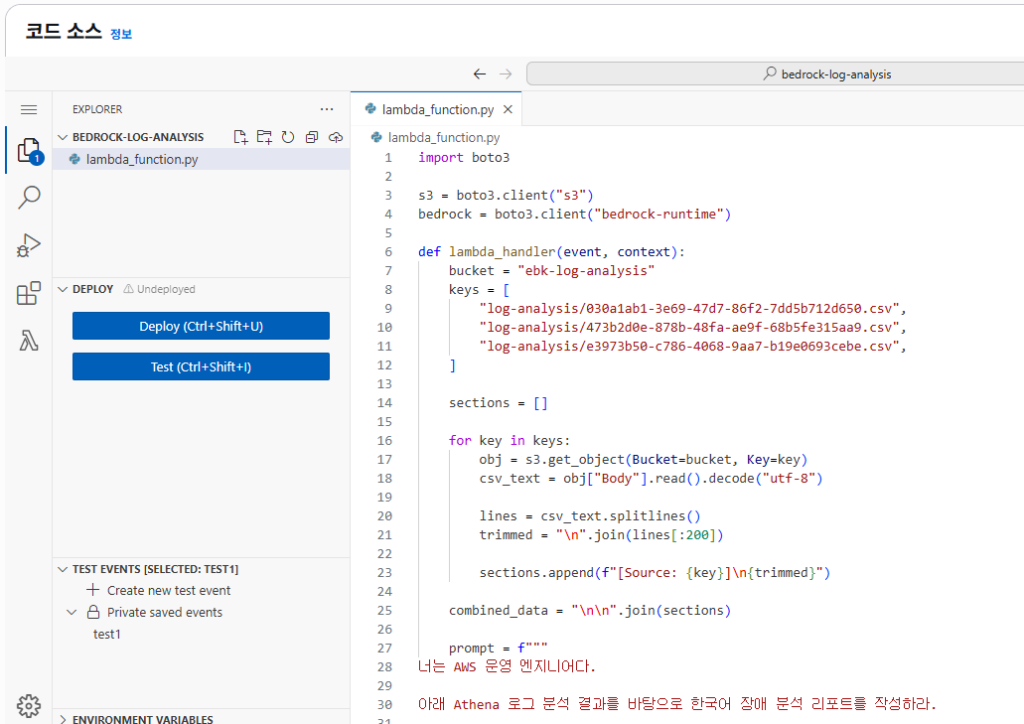Collapse the Private saved events group
1024x724 pixels.
72,612
